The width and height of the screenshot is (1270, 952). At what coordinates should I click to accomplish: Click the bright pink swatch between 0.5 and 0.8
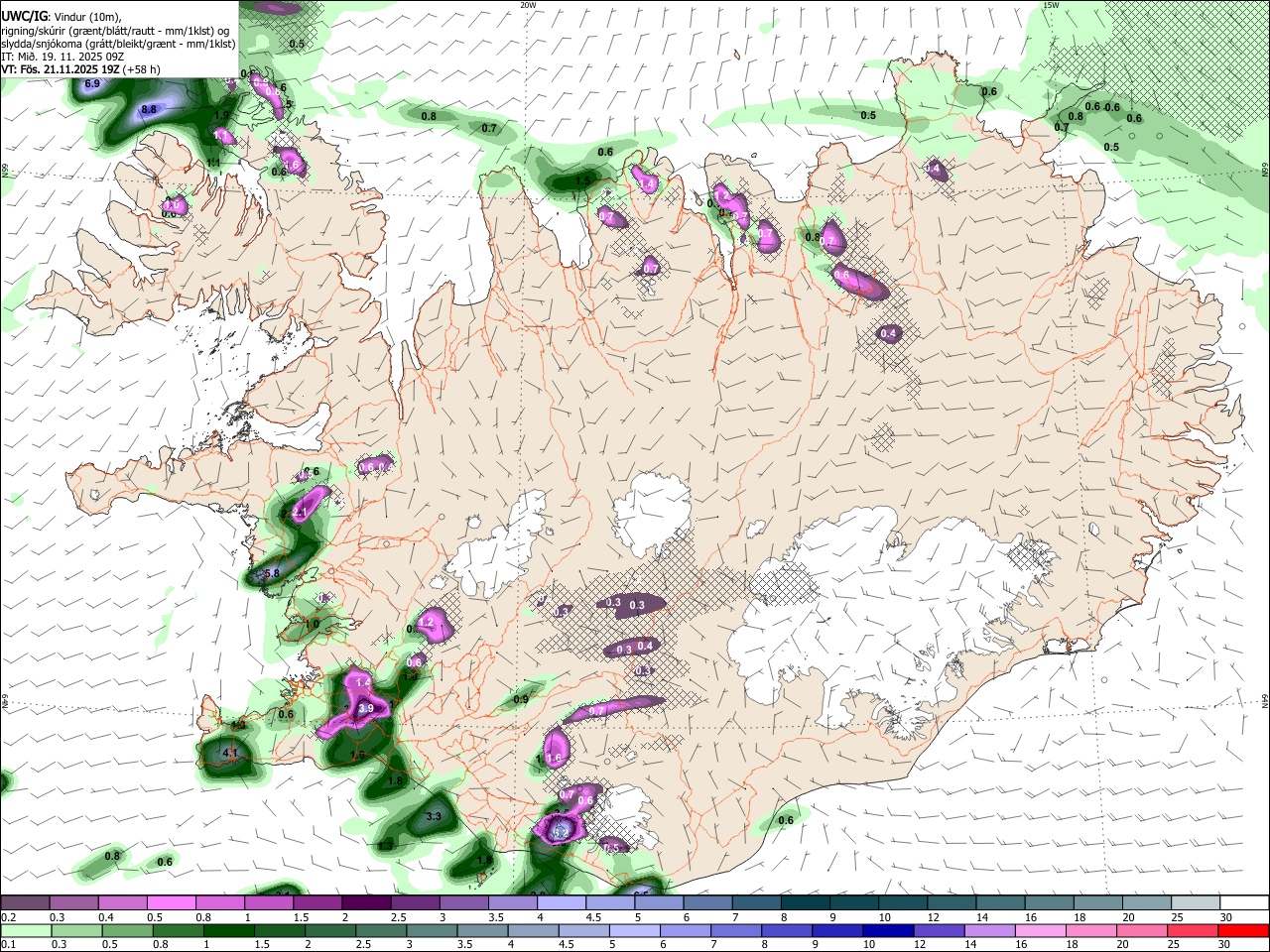pyautogui.click(x=171, y=902)
